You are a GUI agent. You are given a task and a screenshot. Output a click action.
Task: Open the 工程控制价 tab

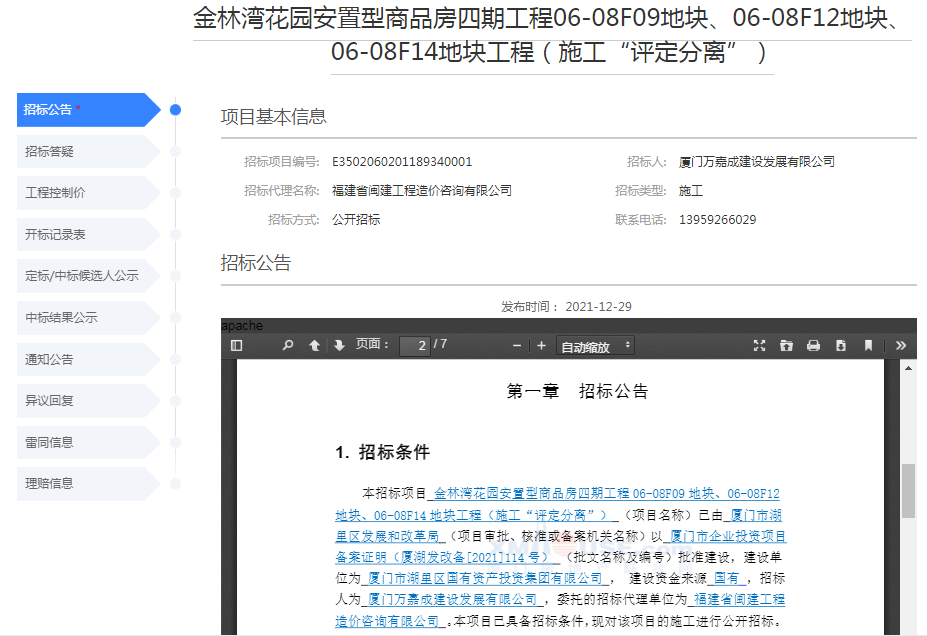(x=89, y=193)
